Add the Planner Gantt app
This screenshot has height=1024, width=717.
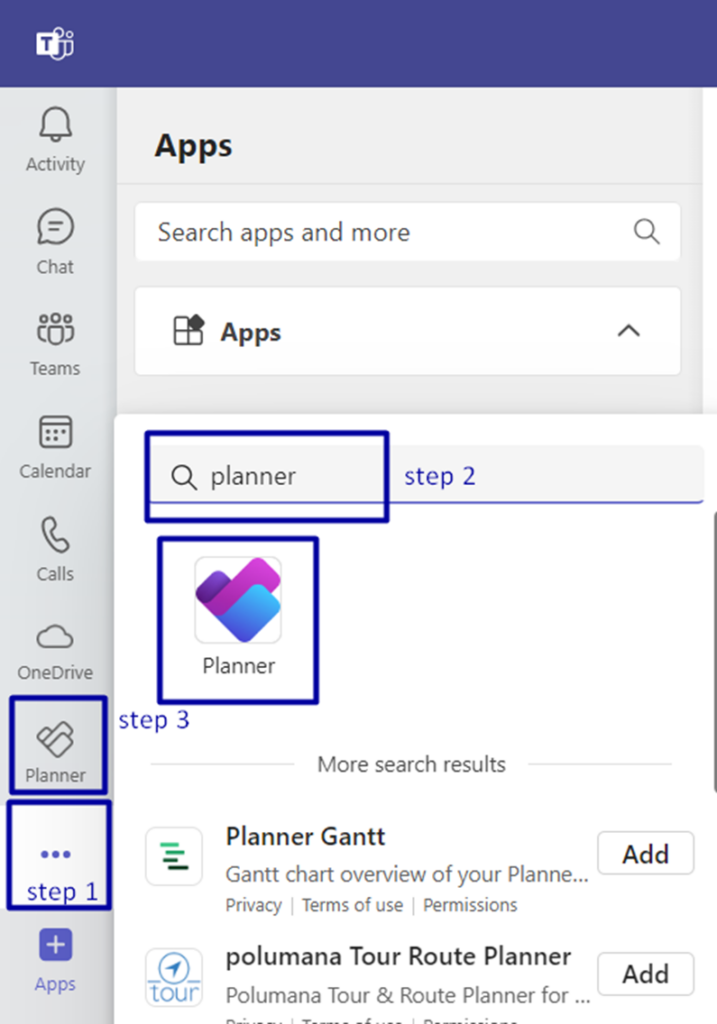tap(645, 853)
